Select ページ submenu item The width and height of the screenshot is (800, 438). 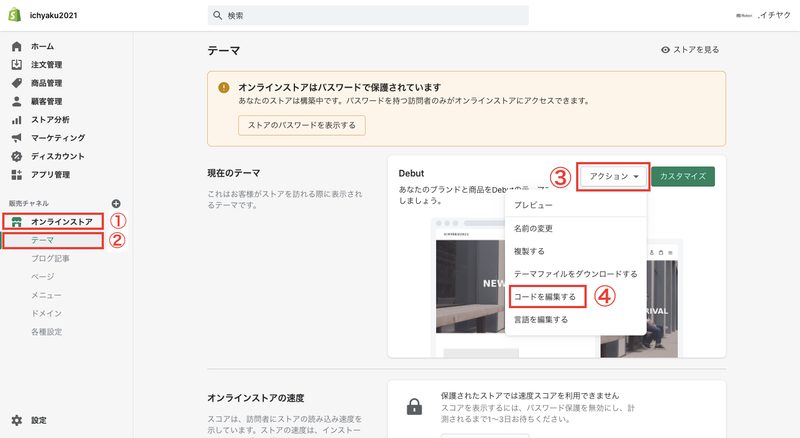[x=42, y=276]
